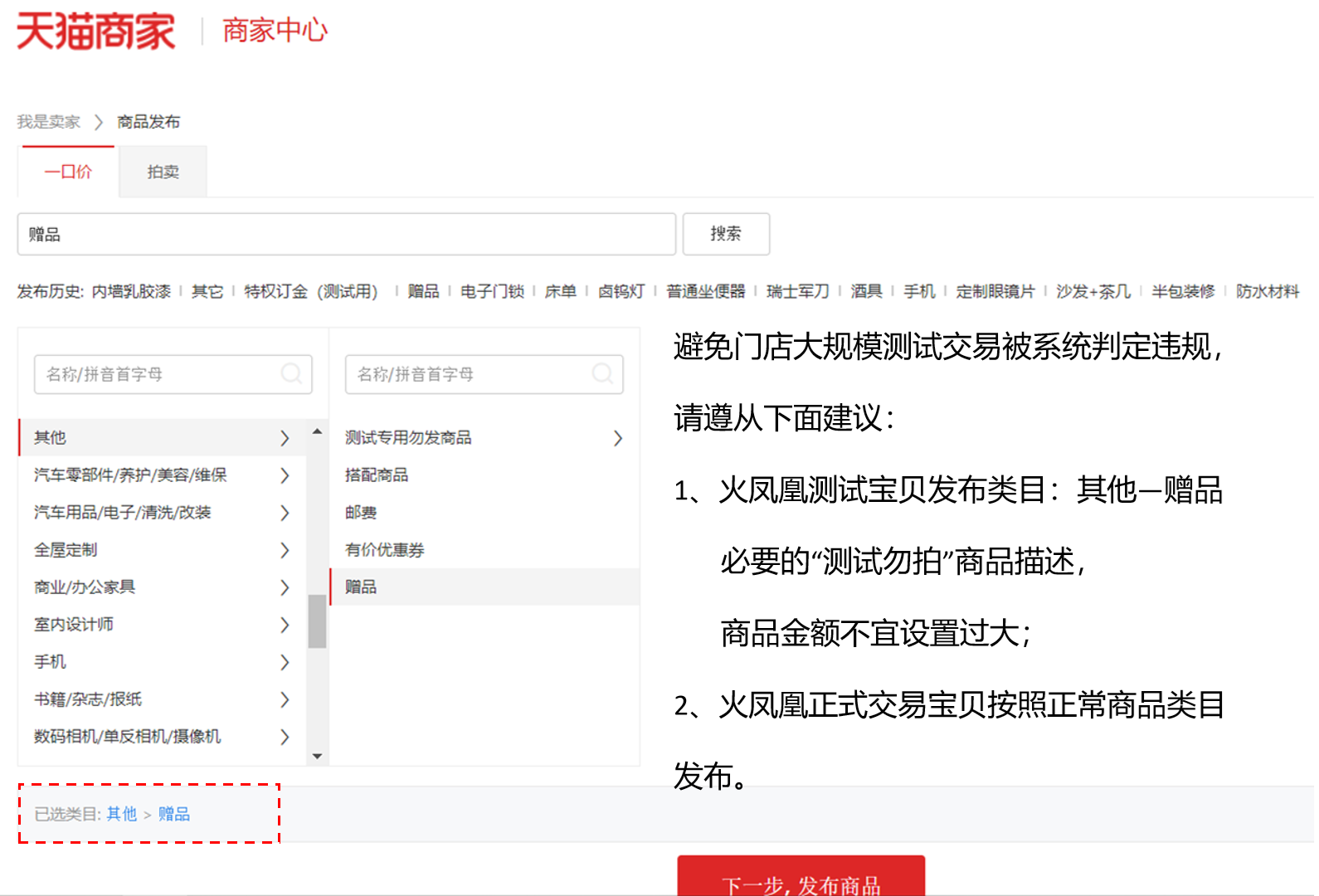The image size is (1319, 896).
Task: Select 特权订金 (测试用) from history
Action: (311, 291)
